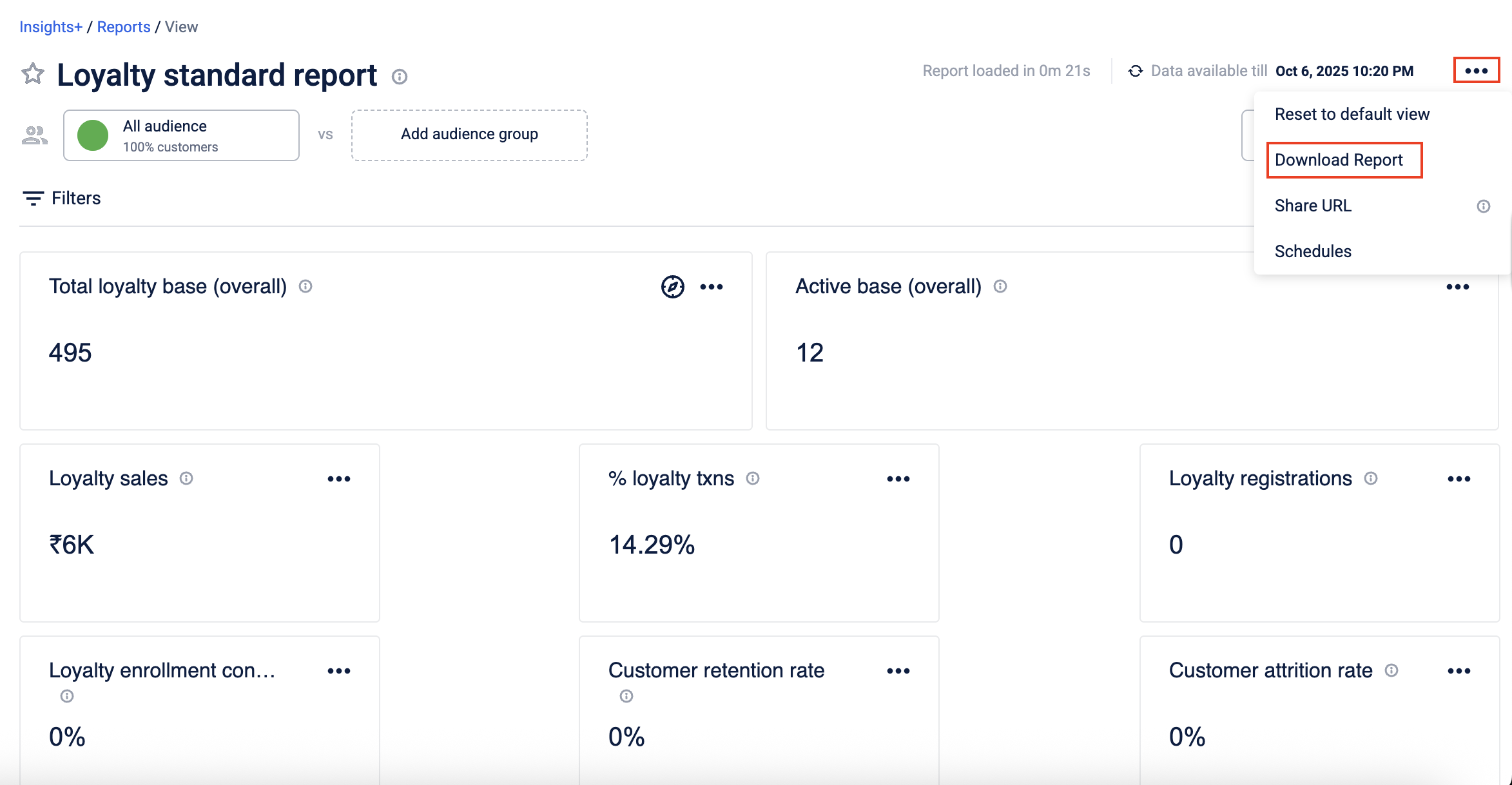Open Total loyalty base card options menu
Viewport: 1512px width, 785px height.
pos(712,287)
